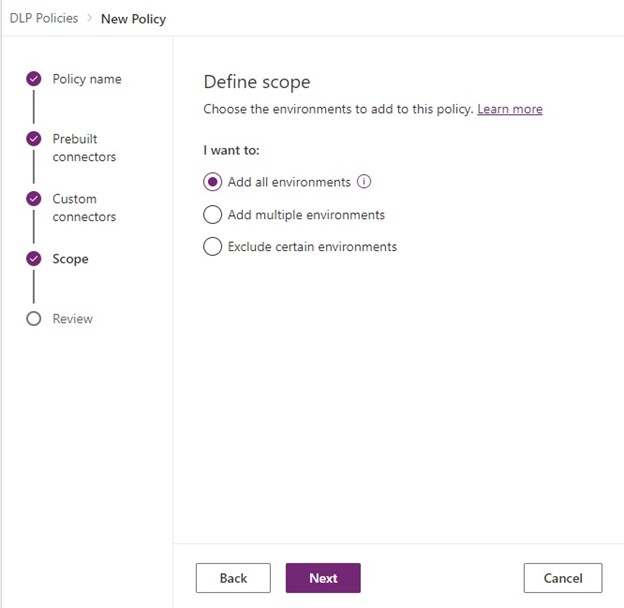Jump to the Policy name step label
Screen dimensions: 624x608
coord(87,79)
